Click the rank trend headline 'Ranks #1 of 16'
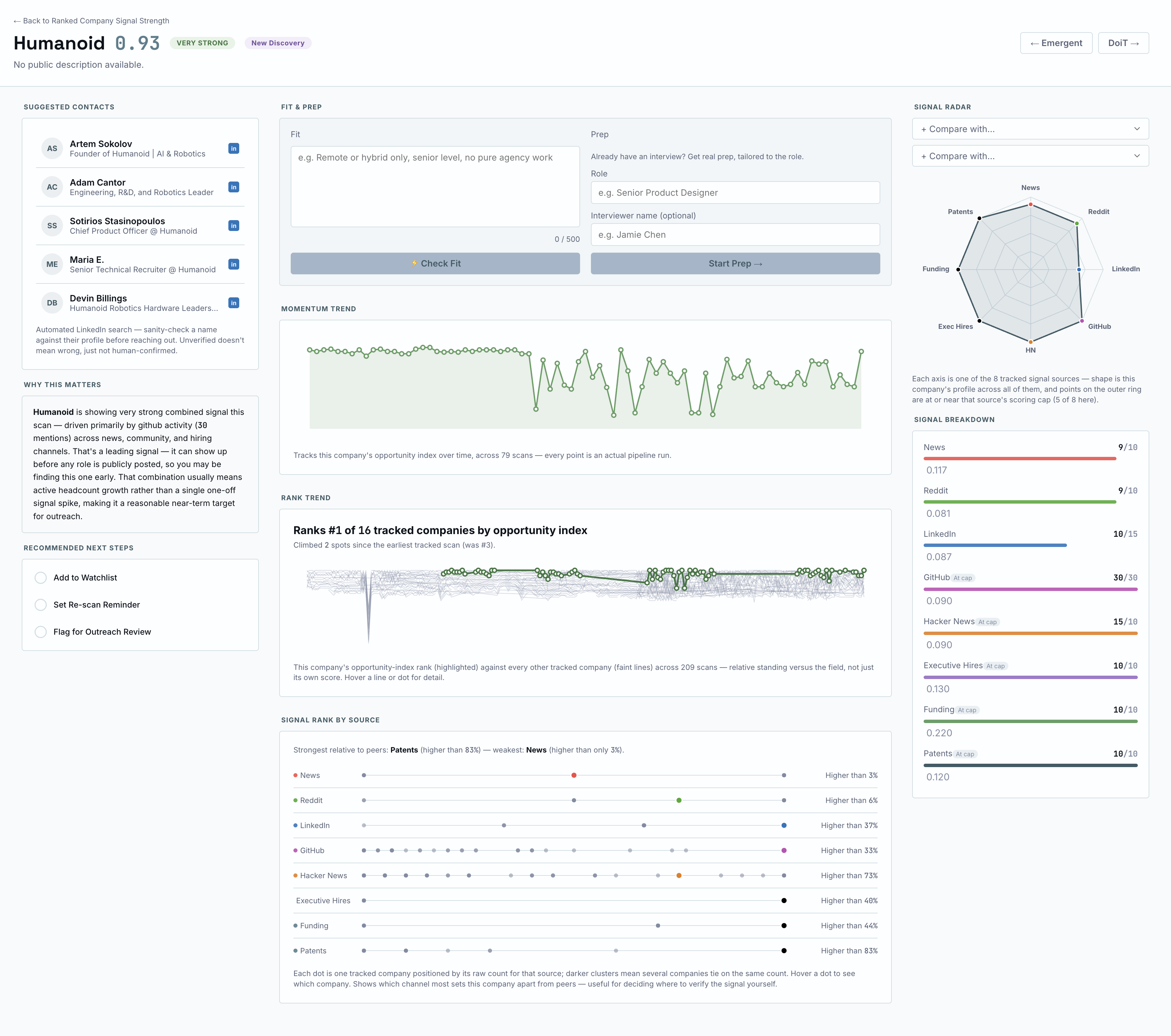Screen dimensions: 1171x1036 click(440, 530)
